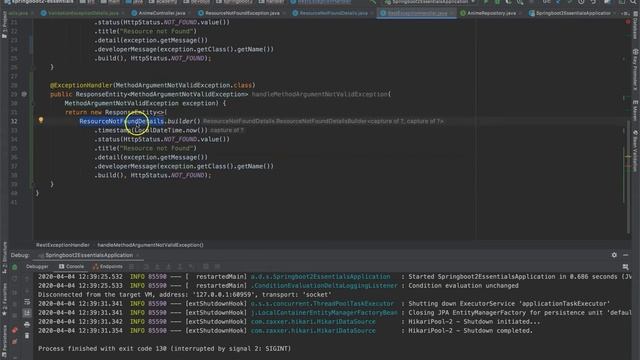Click .title("Resource not Found") on line 35
640x360 pixels.
[x=146, y=148]
